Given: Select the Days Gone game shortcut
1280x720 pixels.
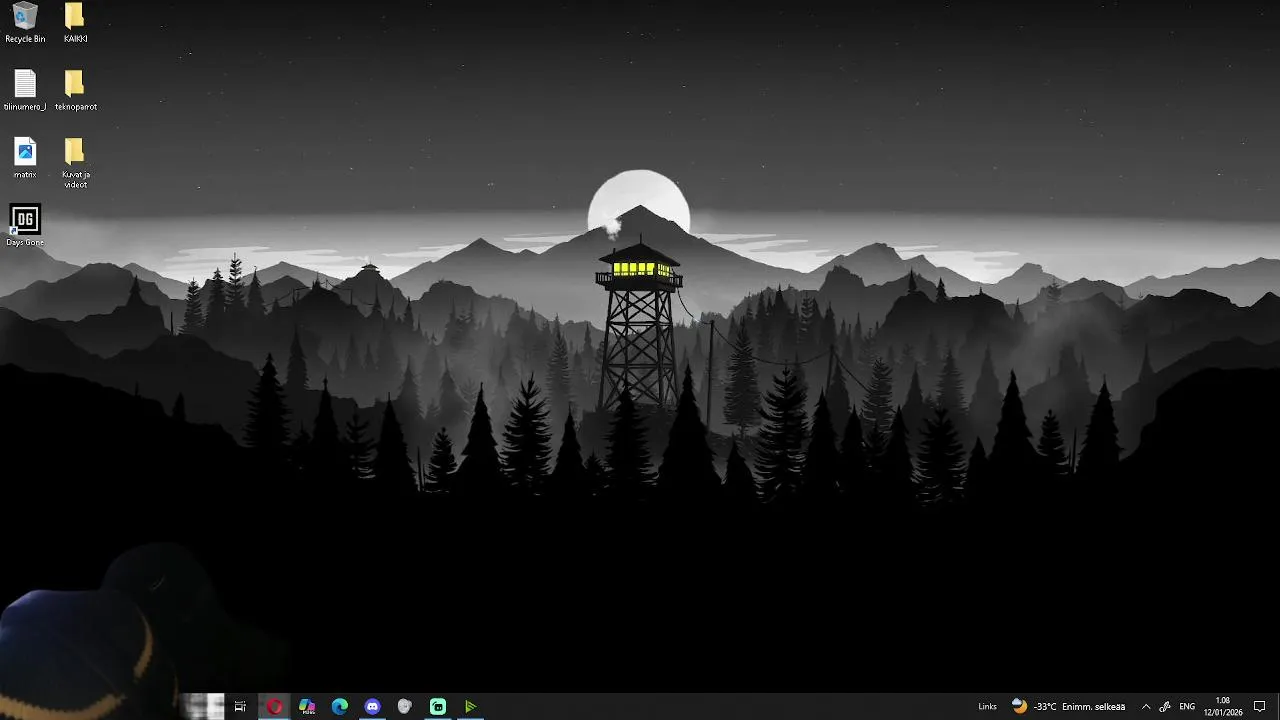Looking at the screenshot, I should click(25, 225).
